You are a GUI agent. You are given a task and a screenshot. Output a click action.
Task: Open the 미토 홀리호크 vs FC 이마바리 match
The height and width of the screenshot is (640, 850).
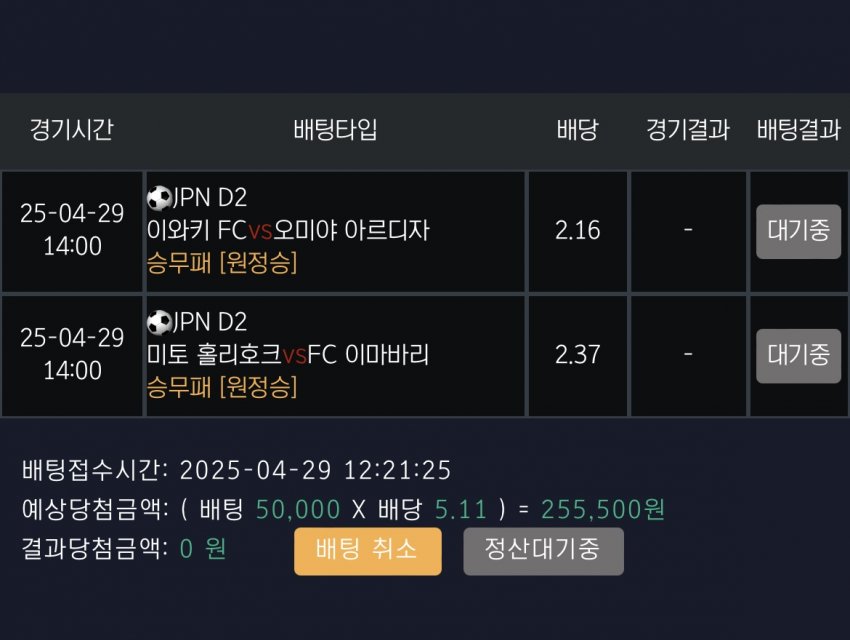[x=288, y=354]
